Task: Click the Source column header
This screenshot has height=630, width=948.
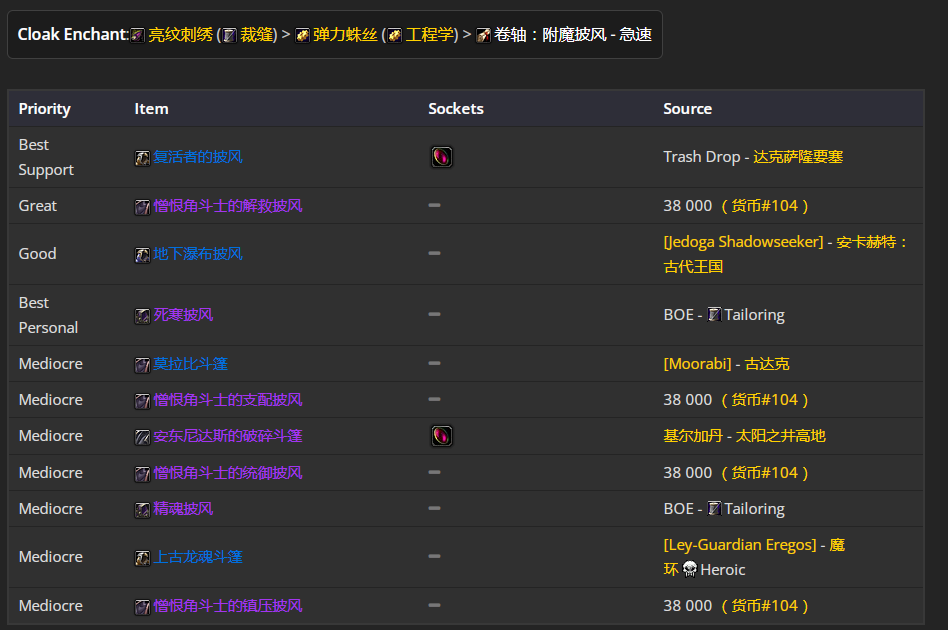Action: (687, 109)
